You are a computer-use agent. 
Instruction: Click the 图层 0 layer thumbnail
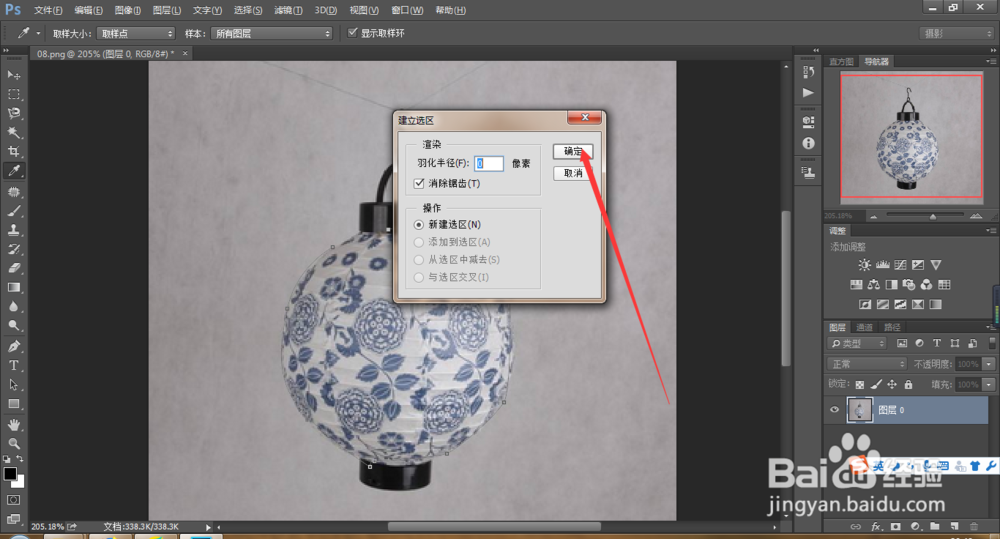(x=859, y=410)
